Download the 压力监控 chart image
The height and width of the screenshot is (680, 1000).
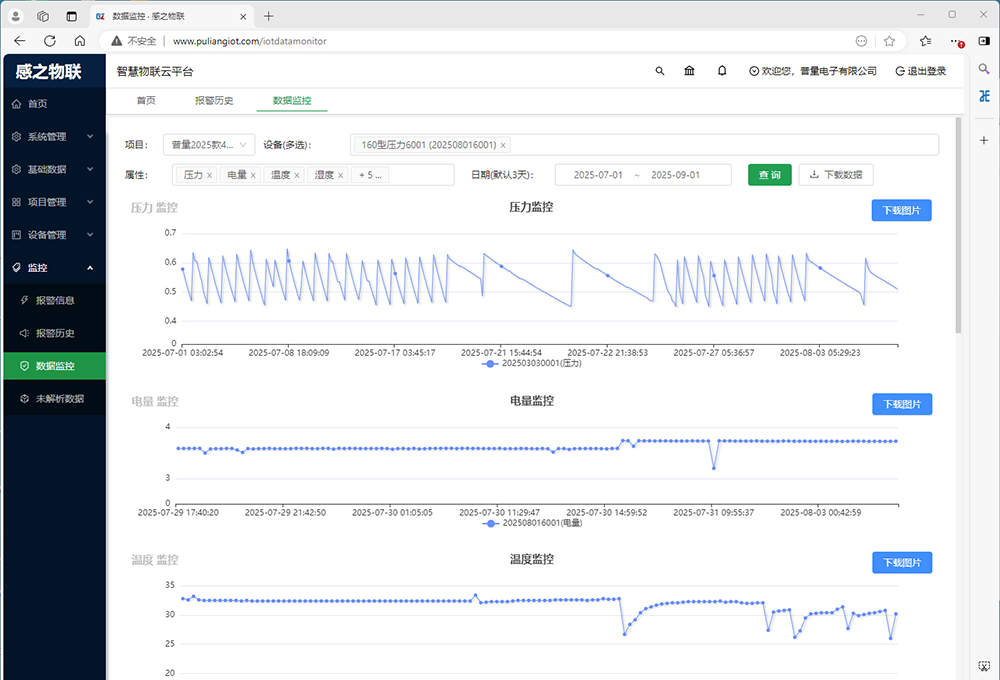(901, 210)
